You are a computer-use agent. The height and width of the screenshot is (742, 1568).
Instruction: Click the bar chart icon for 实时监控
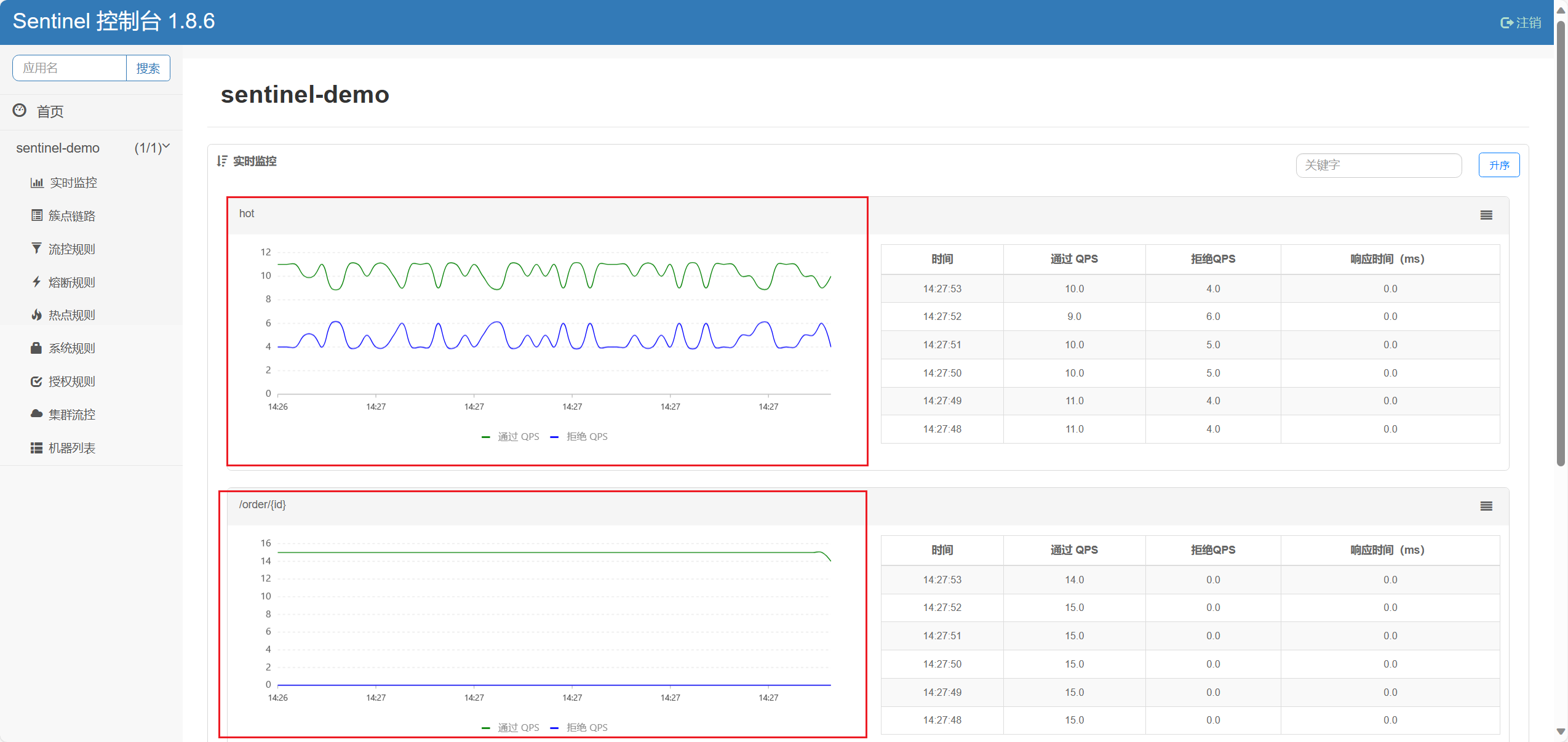pos(37,183)
